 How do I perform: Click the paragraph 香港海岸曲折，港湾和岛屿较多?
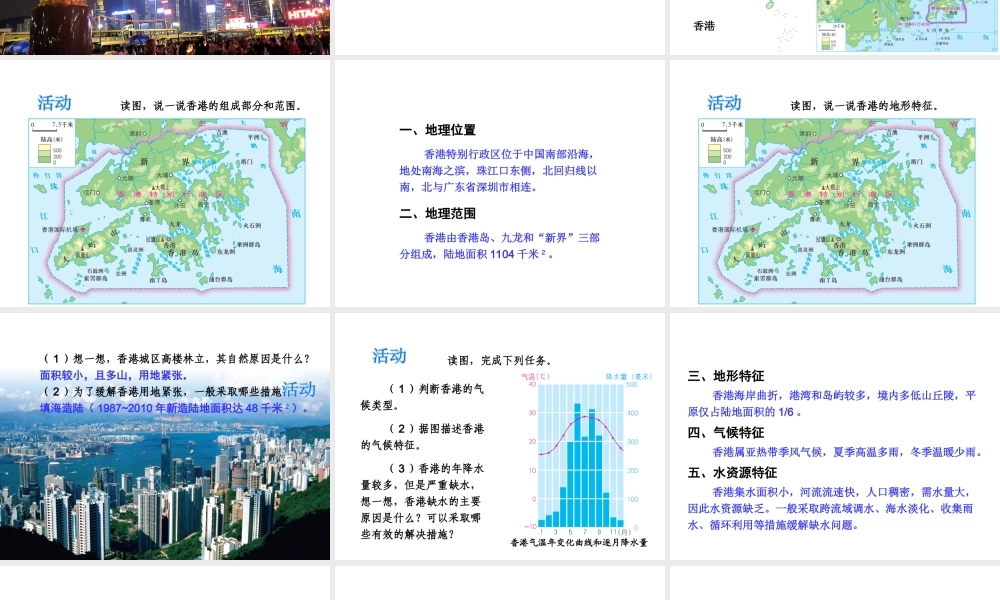pos(832,404)
